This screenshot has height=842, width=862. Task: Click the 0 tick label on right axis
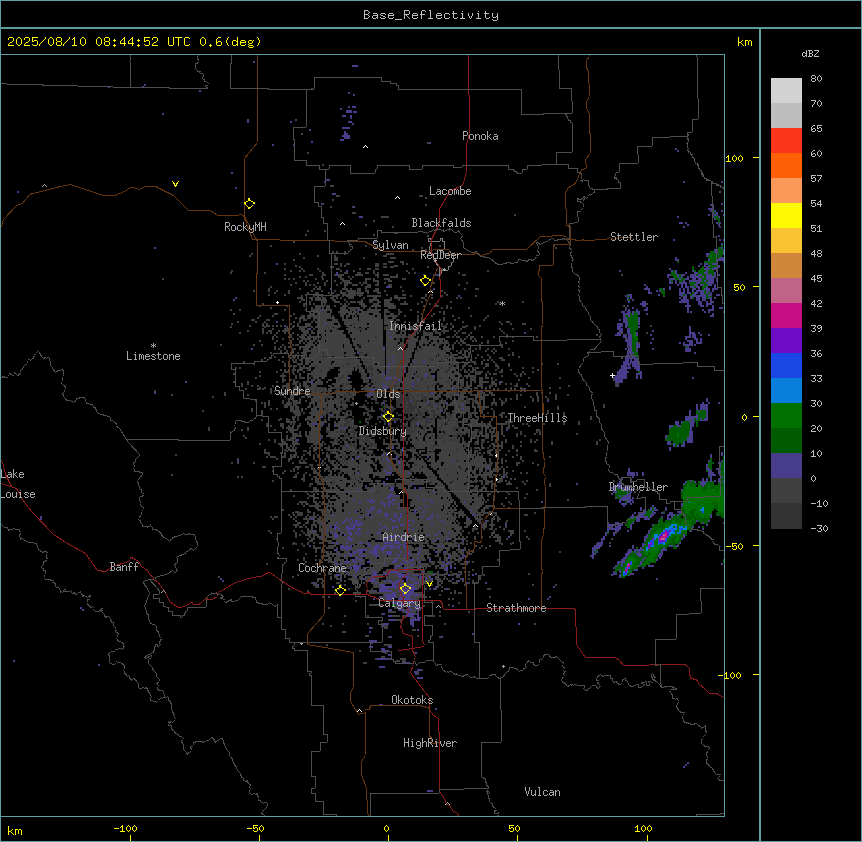[744, 418]
